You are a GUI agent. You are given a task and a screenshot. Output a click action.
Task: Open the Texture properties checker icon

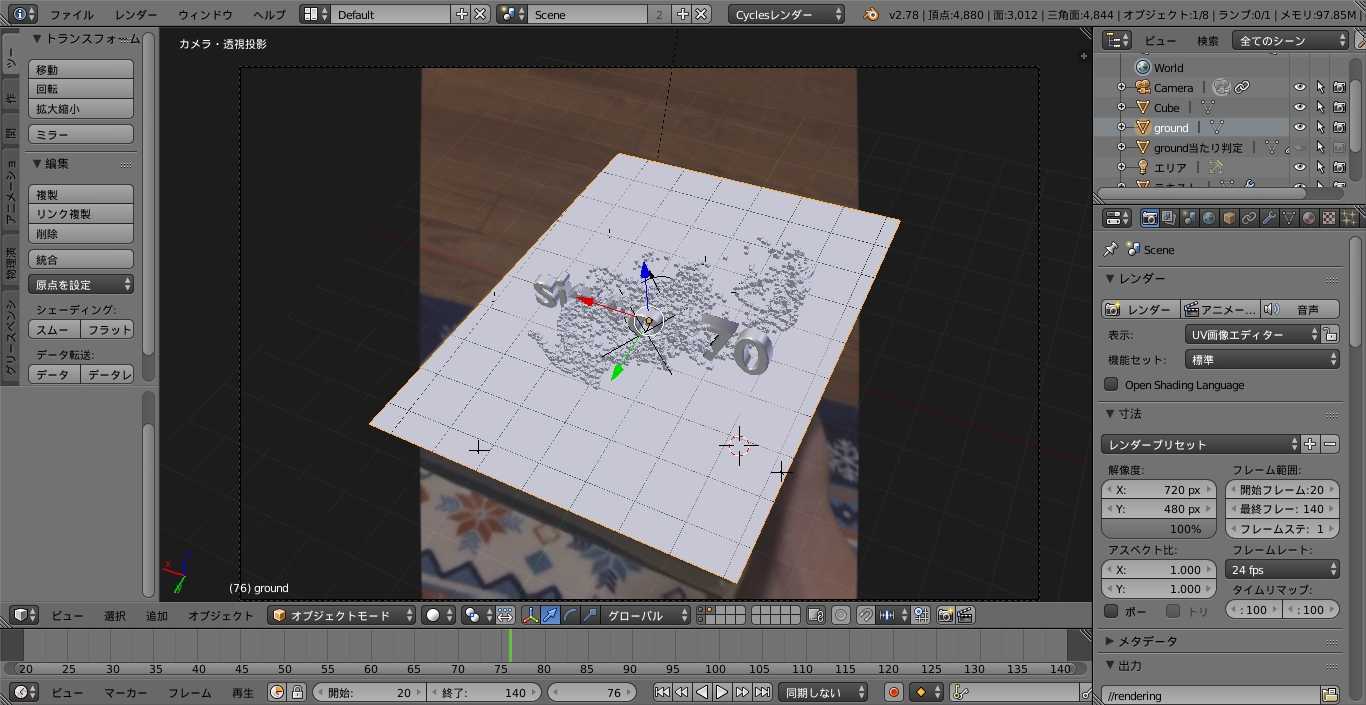[x=1331, y=217]
